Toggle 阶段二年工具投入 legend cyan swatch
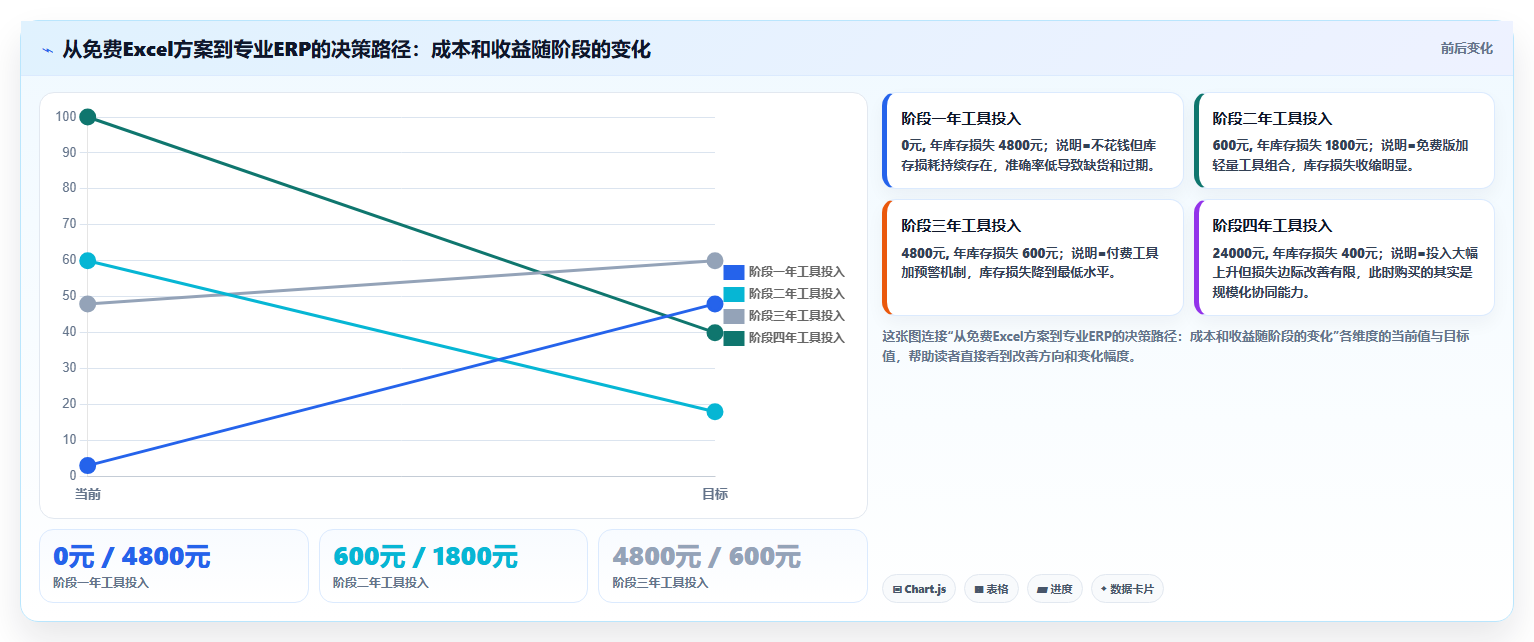This screenshot has height=642, width=1534. tap(734, 294)
